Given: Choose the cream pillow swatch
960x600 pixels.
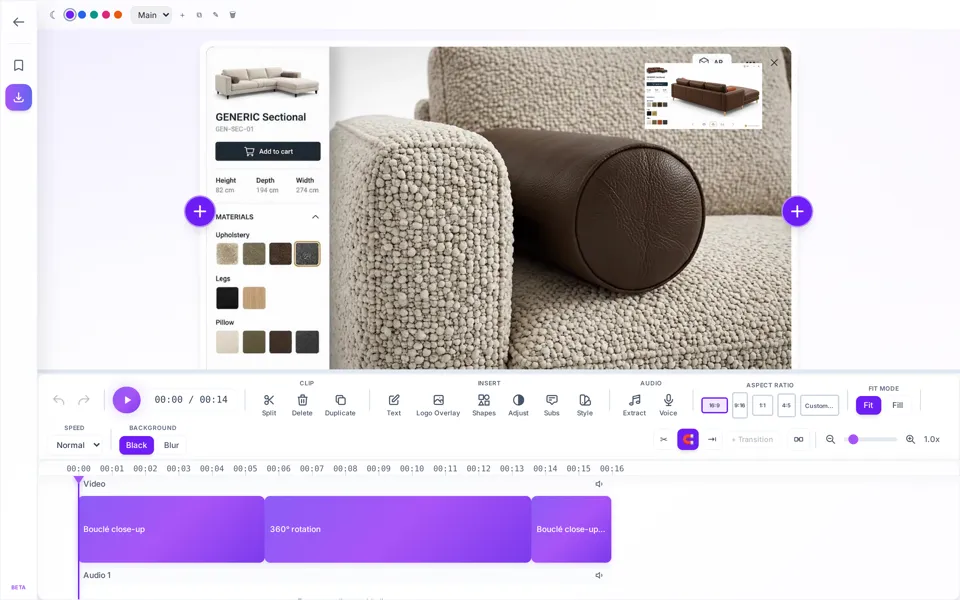Looking at the screenshot, I should (227, 342).
